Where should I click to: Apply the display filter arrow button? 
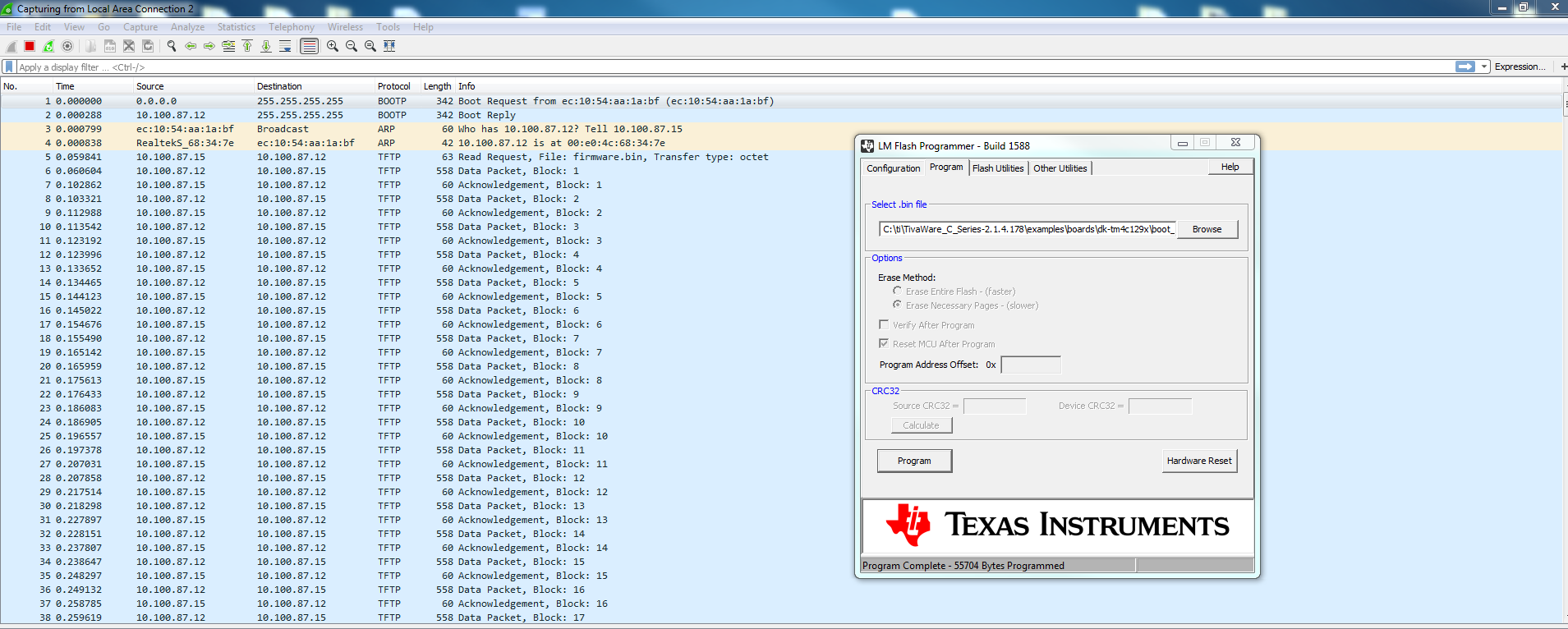(x=1465, y=67)
